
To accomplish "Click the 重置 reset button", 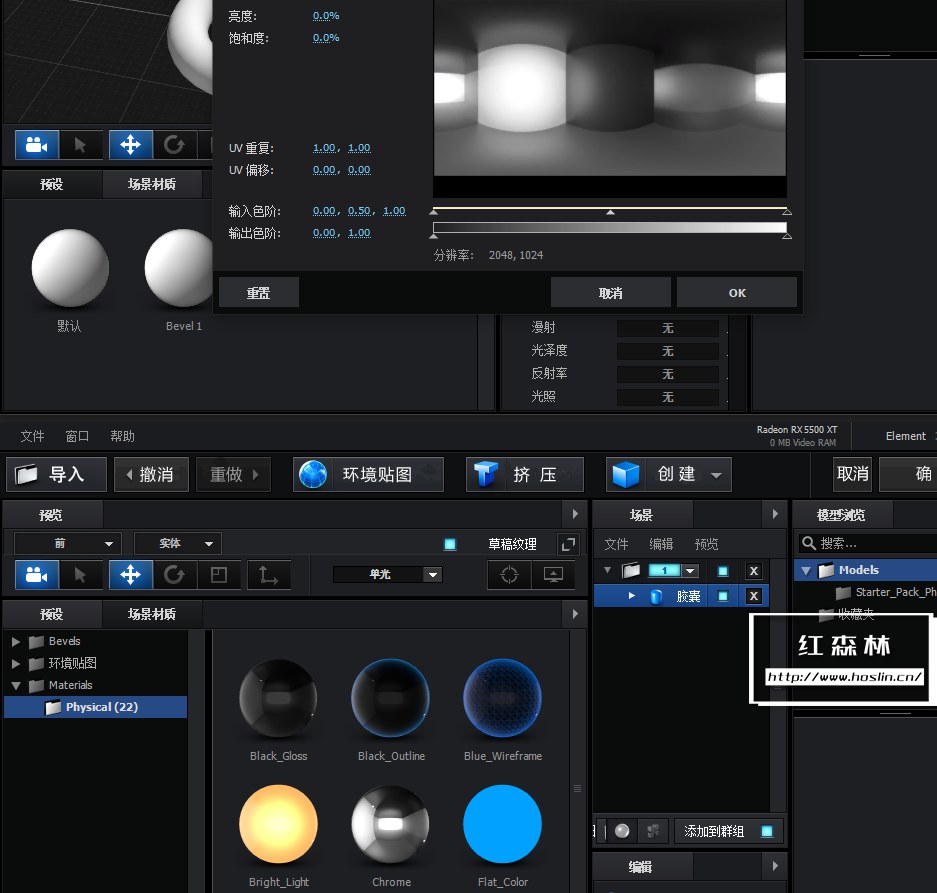I will 258,292.
